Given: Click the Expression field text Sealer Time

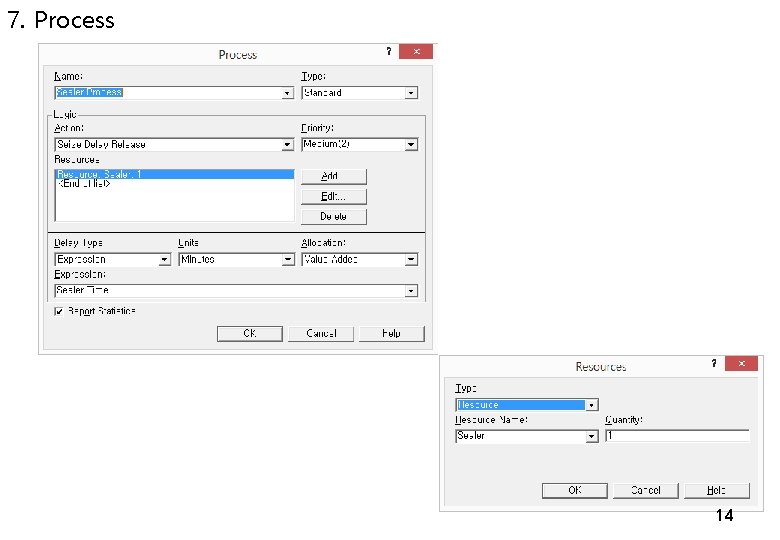Looking at the screenshot, I should click(83, 290).
